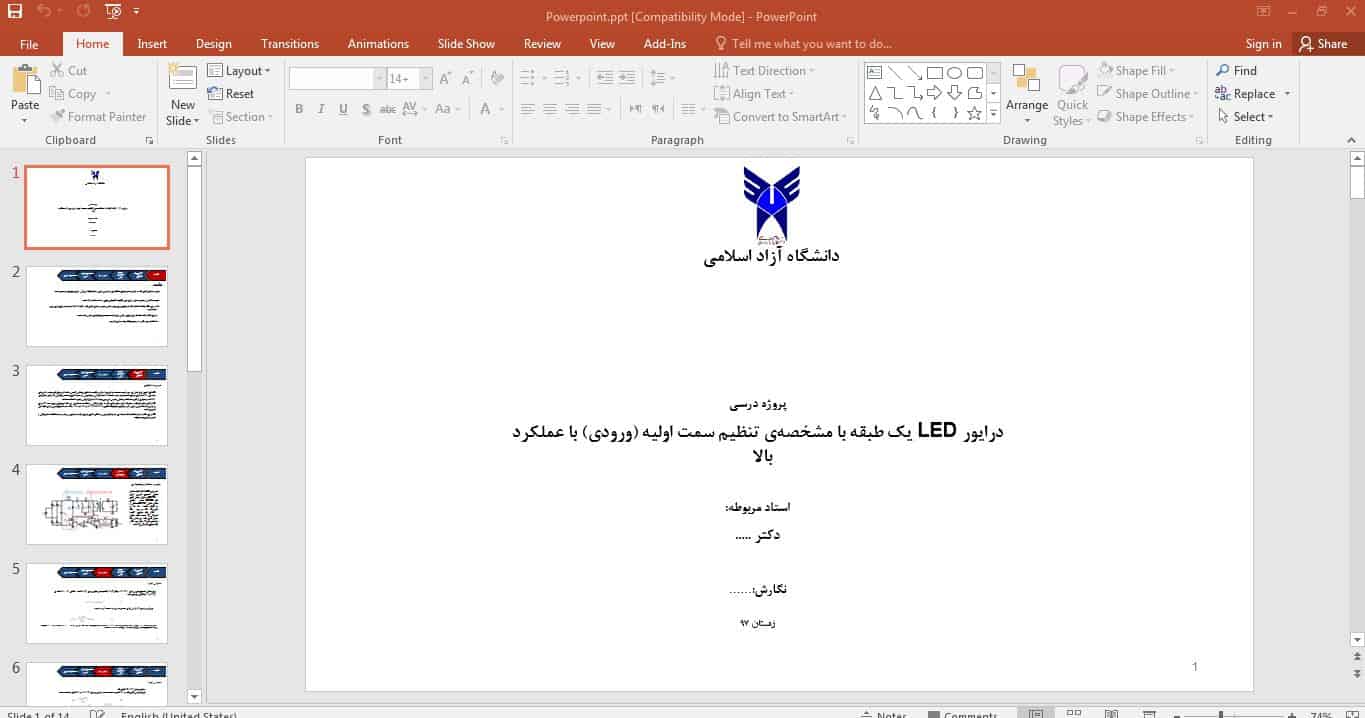Image resolution: width=1365 pixels, height=718 pixels.
Task: Open the Animations tab
Action: (x=378, y=44)
